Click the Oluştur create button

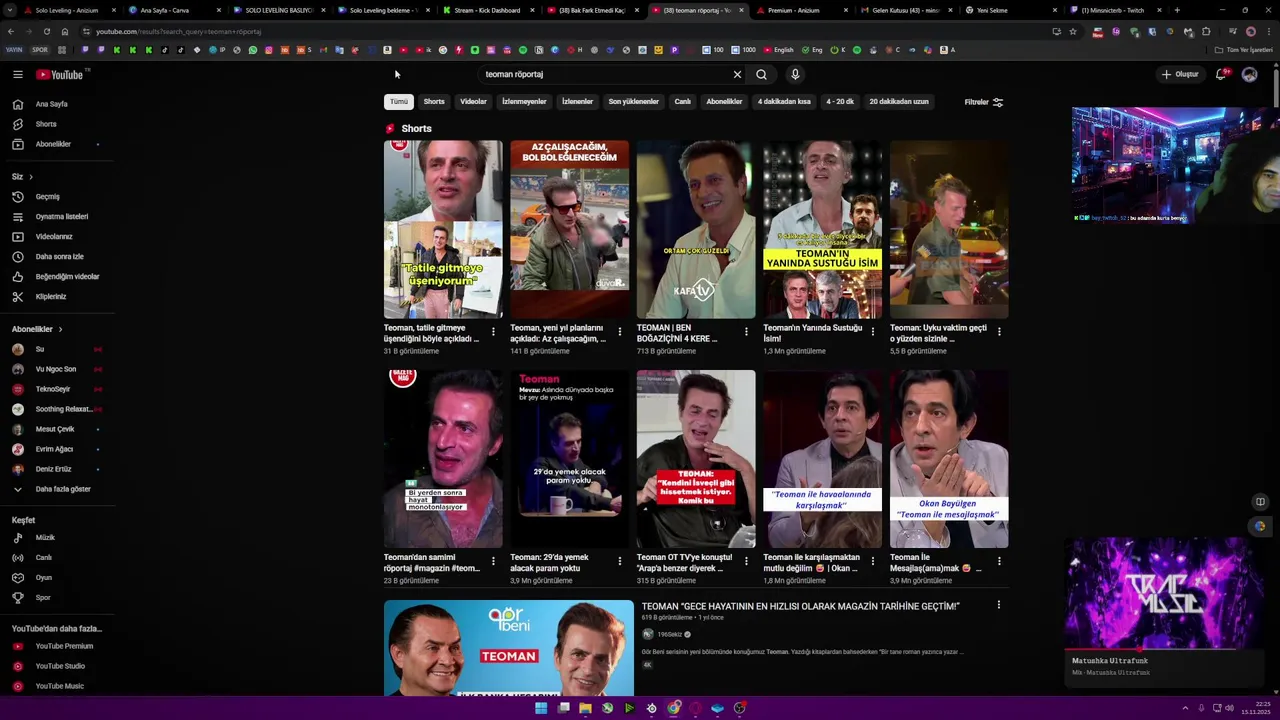point(1180,74)
